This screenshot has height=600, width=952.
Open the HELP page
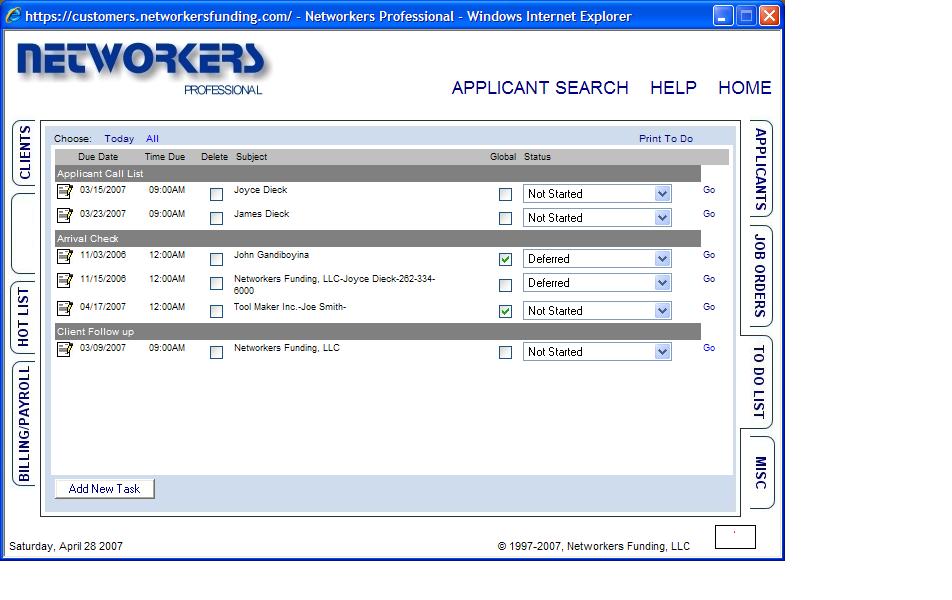673,88
